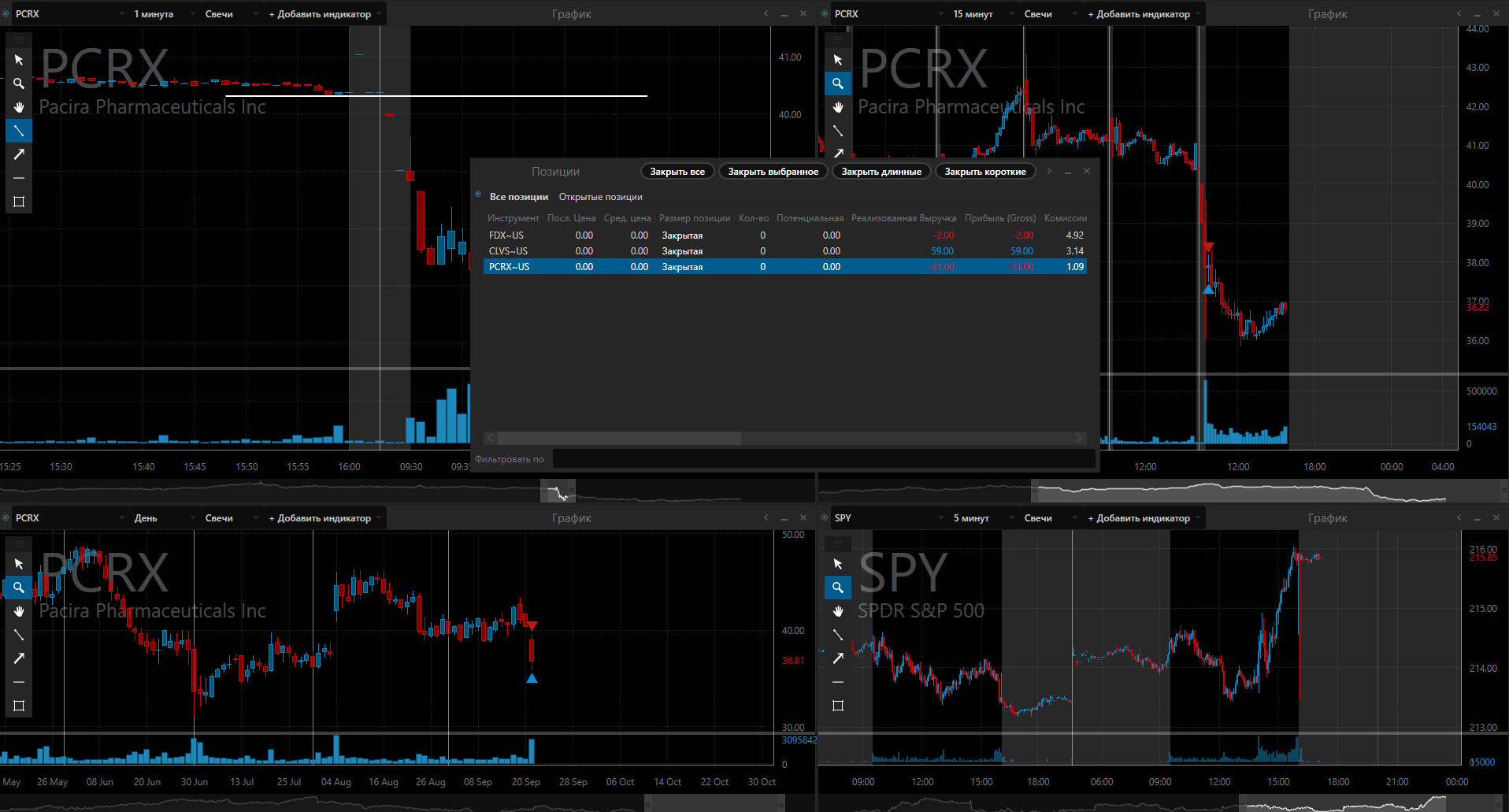Click the horizontal scrollbar thumb in Позиции window

coord(619,438)
